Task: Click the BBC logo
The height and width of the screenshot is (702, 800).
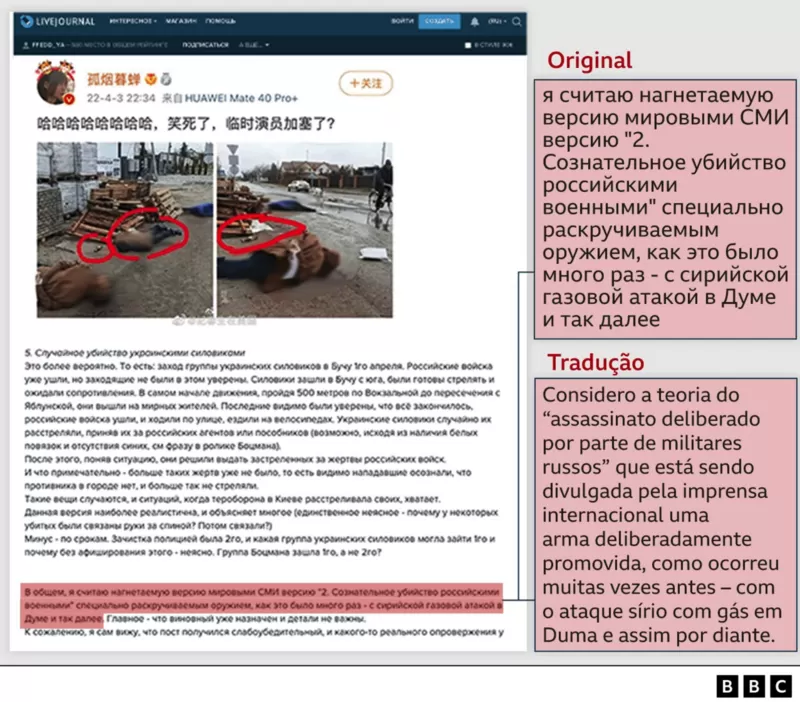Action: point(754,685)
